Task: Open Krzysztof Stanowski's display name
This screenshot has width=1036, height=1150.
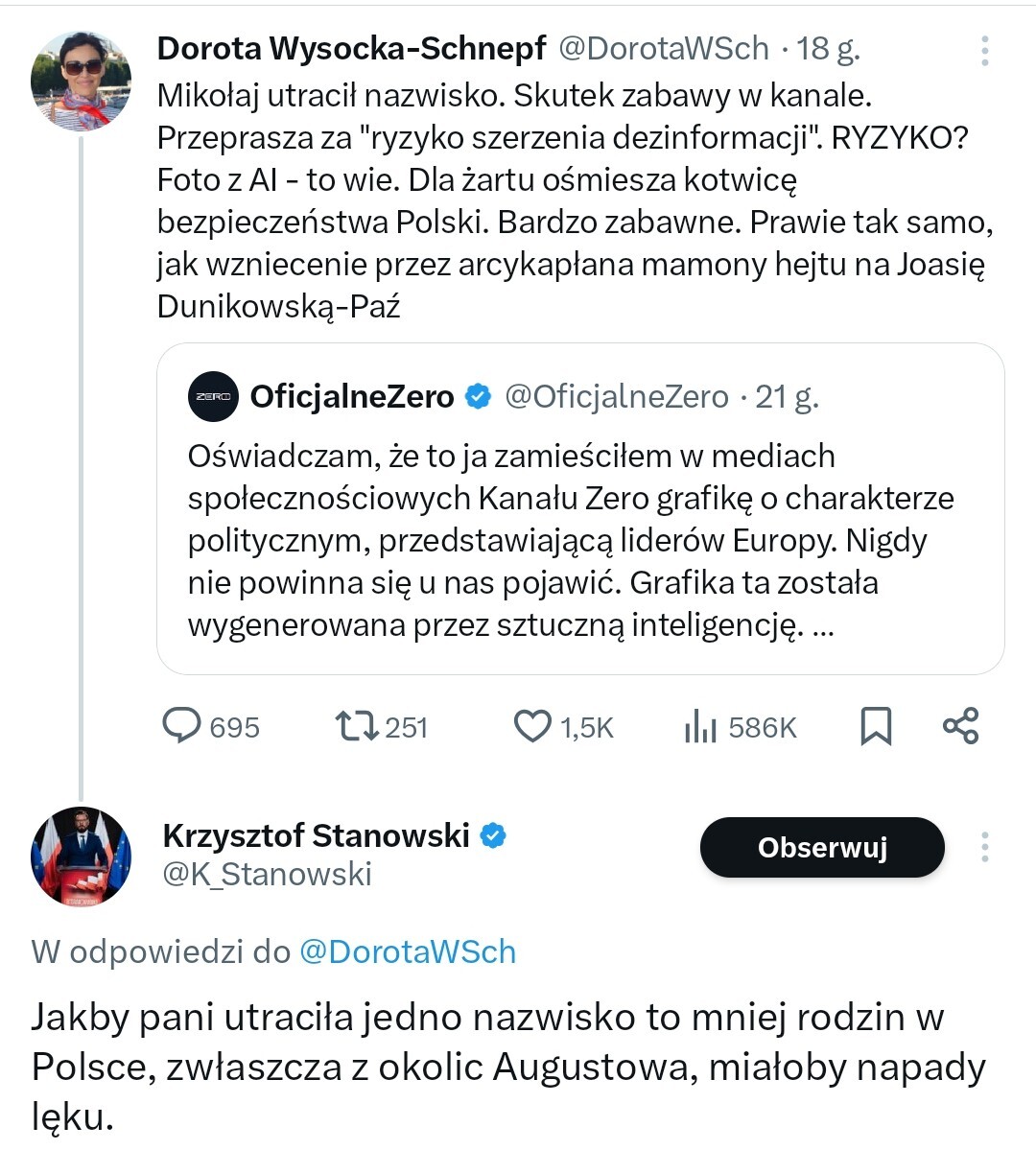Action: coord(316,835)
